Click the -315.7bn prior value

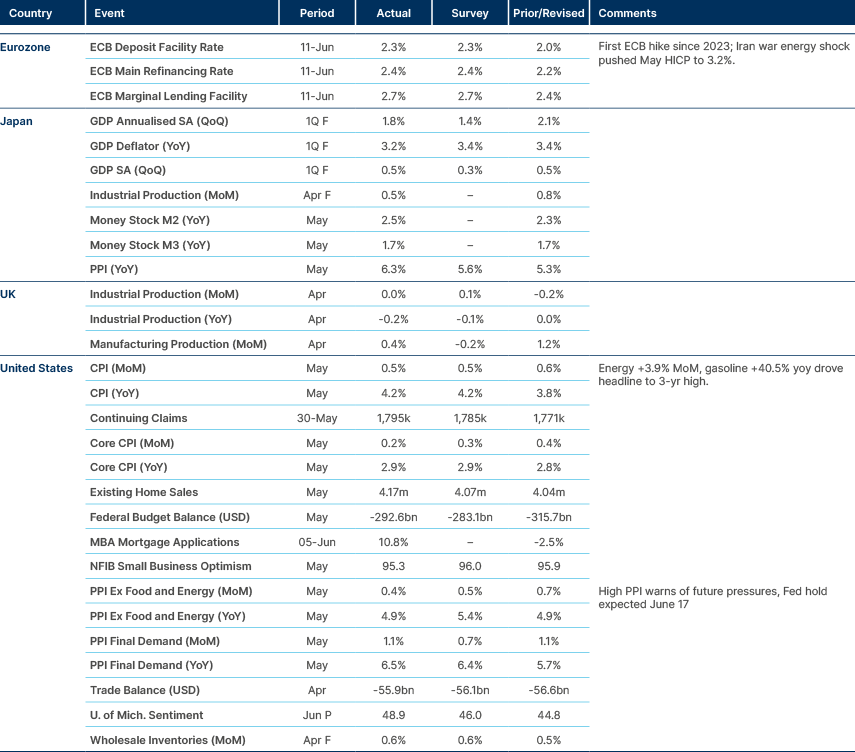pyautogui.click(x=549, y=518)
